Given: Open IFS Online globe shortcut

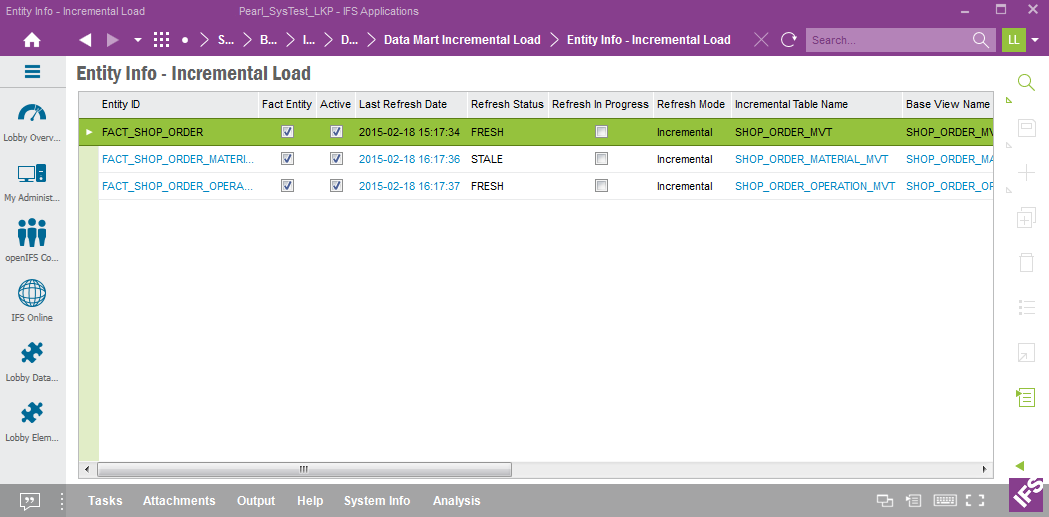Looking at the screenshot, I should [x=32, y=301].
